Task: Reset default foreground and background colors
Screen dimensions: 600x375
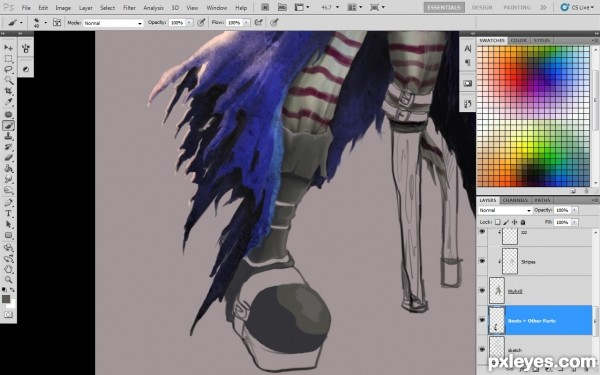Action: click(x=4, y=290)
